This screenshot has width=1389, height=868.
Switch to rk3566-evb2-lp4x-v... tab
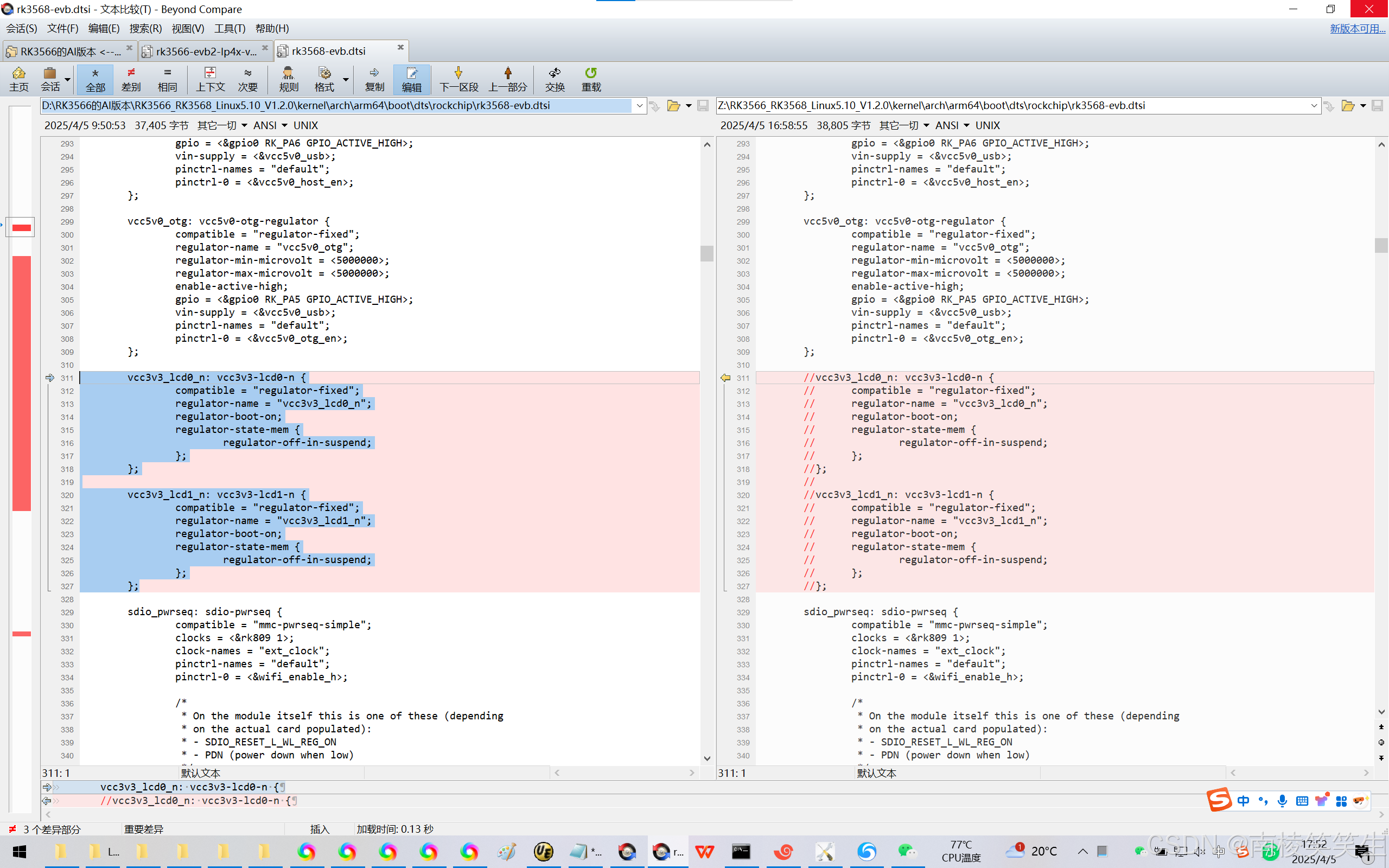pyautogui.click(x=205, y=51)
